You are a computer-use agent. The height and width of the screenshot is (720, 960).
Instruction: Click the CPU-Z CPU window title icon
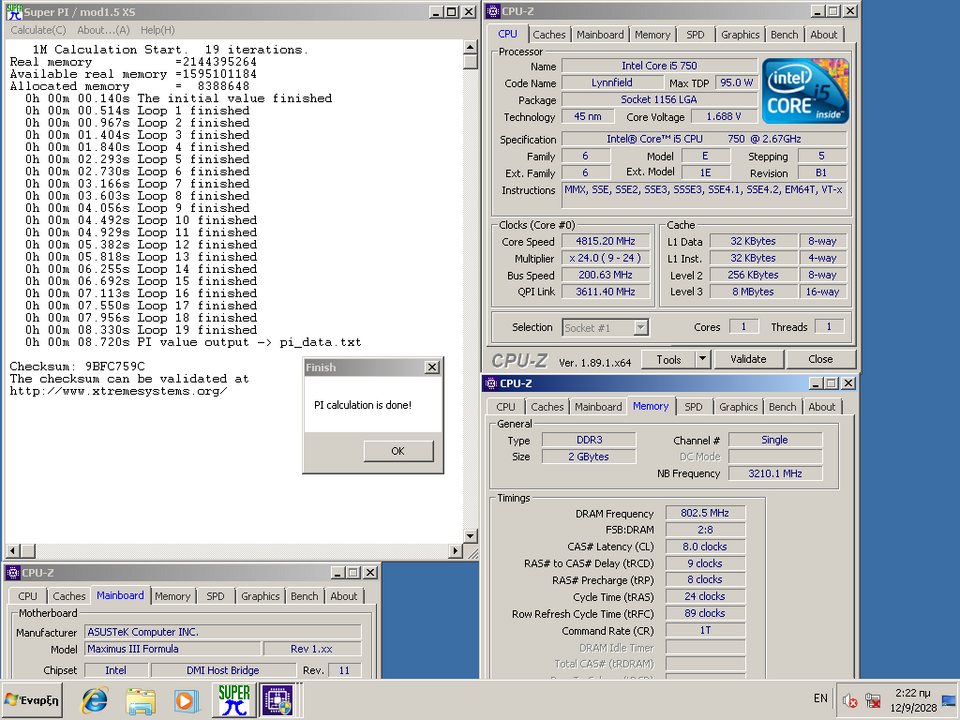pyautogui.click(x=493, y=11)
